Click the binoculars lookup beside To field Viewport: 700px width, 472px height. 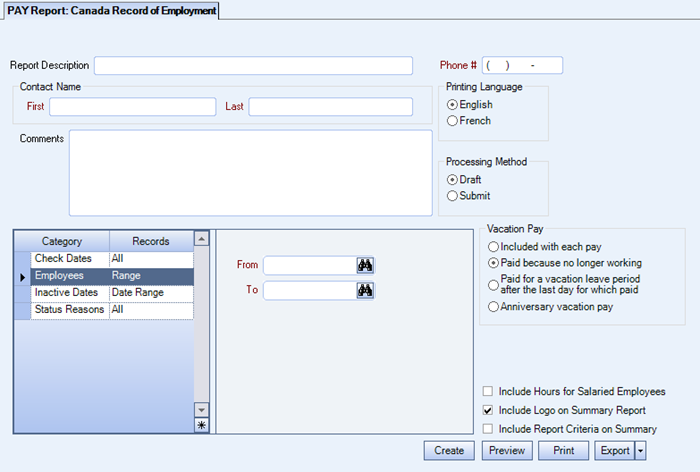(365, 290)
